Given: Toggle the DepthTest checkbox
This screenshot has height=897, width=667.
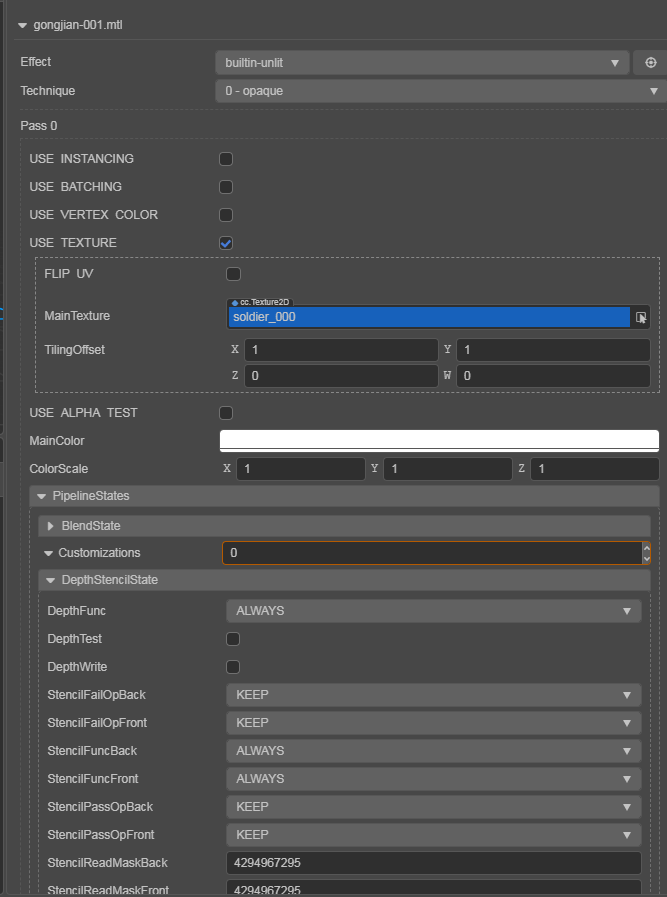Looking at the screenshot, I should (x=233, y=639).
